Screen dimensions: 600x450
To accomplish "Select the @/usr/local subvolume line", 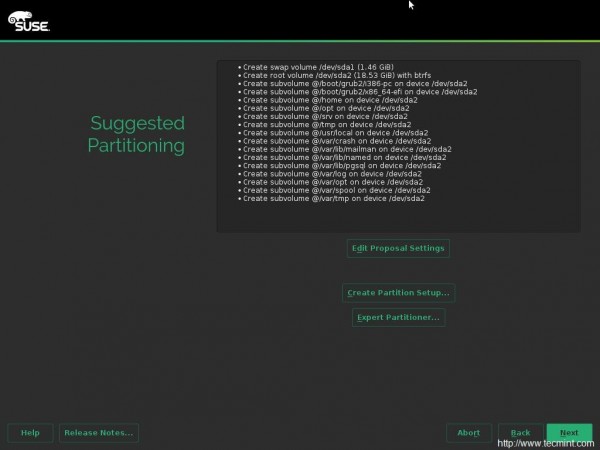I will point(336,133).
